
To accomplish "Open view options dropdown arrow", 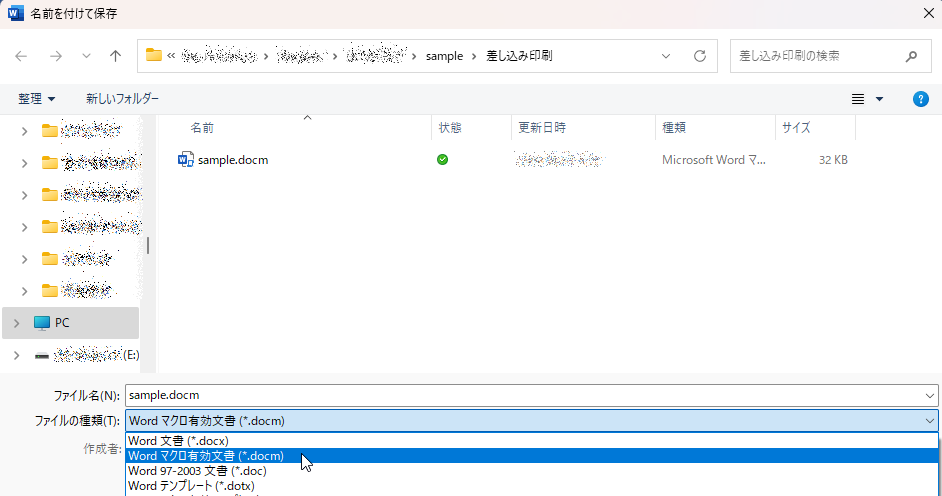I will pos(880,99).
